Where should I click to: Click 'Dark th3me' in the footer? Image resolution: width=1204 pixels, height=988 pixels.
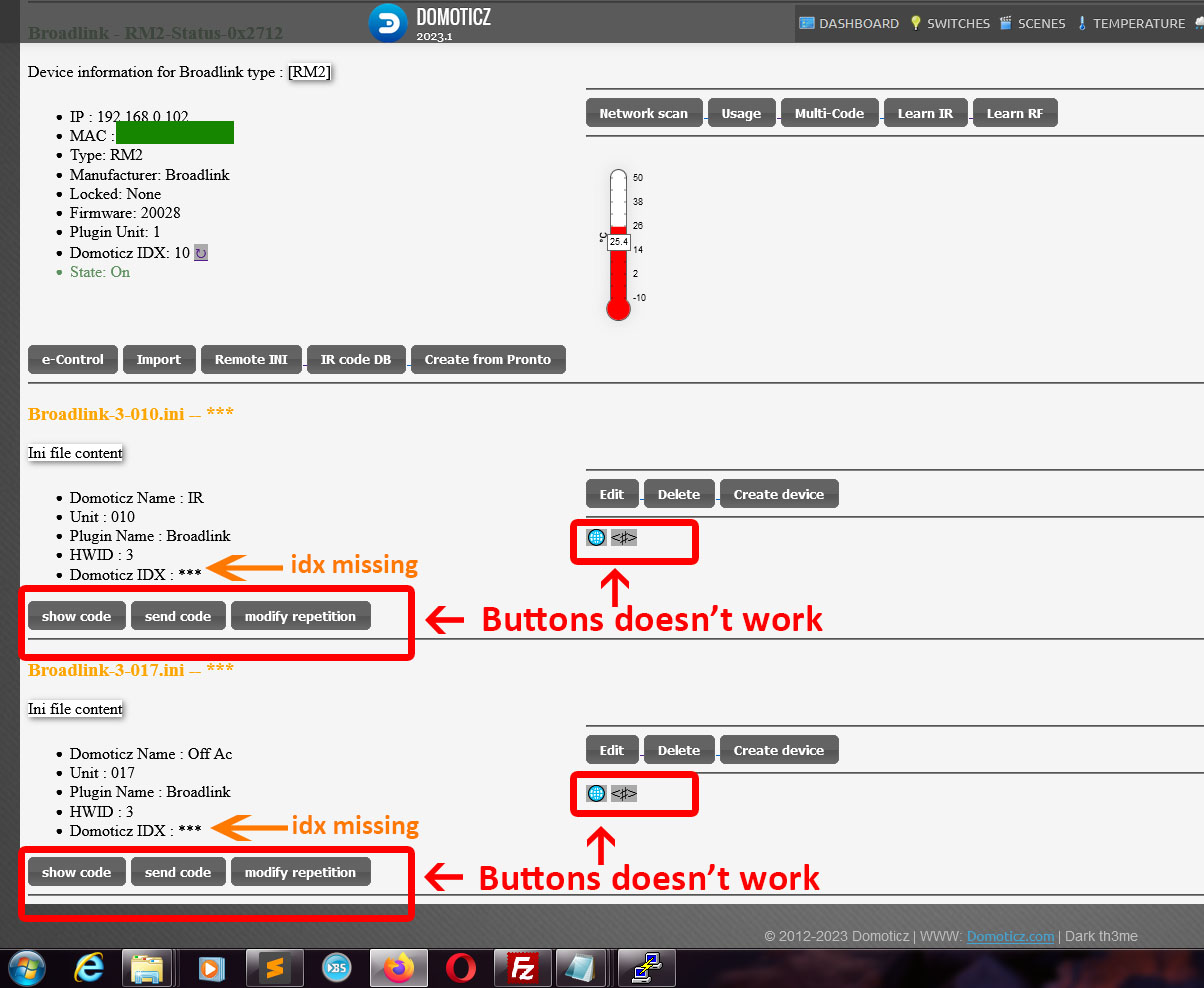pyautogui.click(x=1101, y=937)
